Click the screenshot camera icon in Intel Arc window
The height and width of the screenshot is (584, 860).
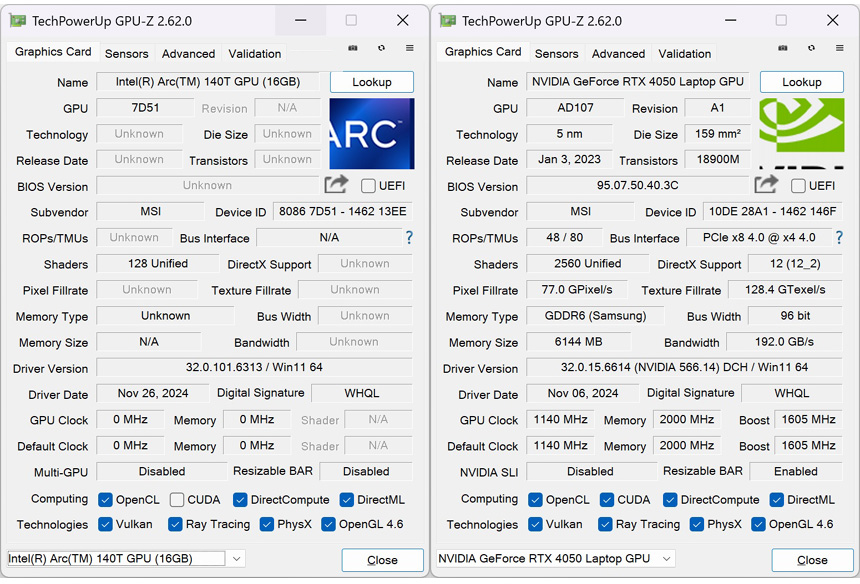coord(353,48)
